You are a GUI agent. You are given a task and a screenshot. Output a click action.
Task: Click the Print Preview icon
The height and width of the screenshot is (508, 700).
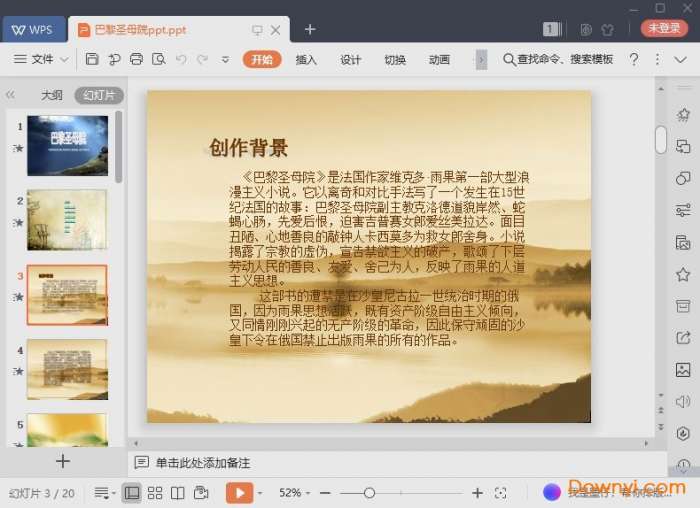pos(158,60)
